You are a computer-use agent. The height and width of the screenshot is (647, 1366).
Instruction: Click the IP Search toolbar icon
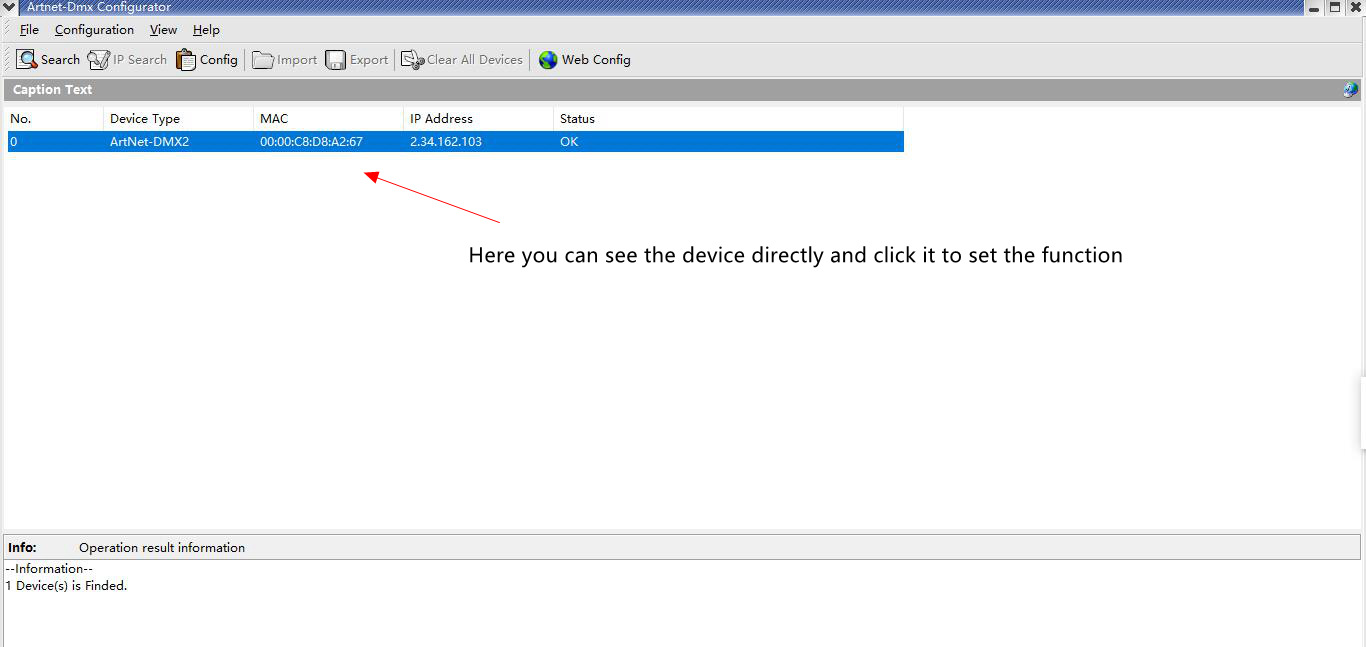[x=98, y=60]
